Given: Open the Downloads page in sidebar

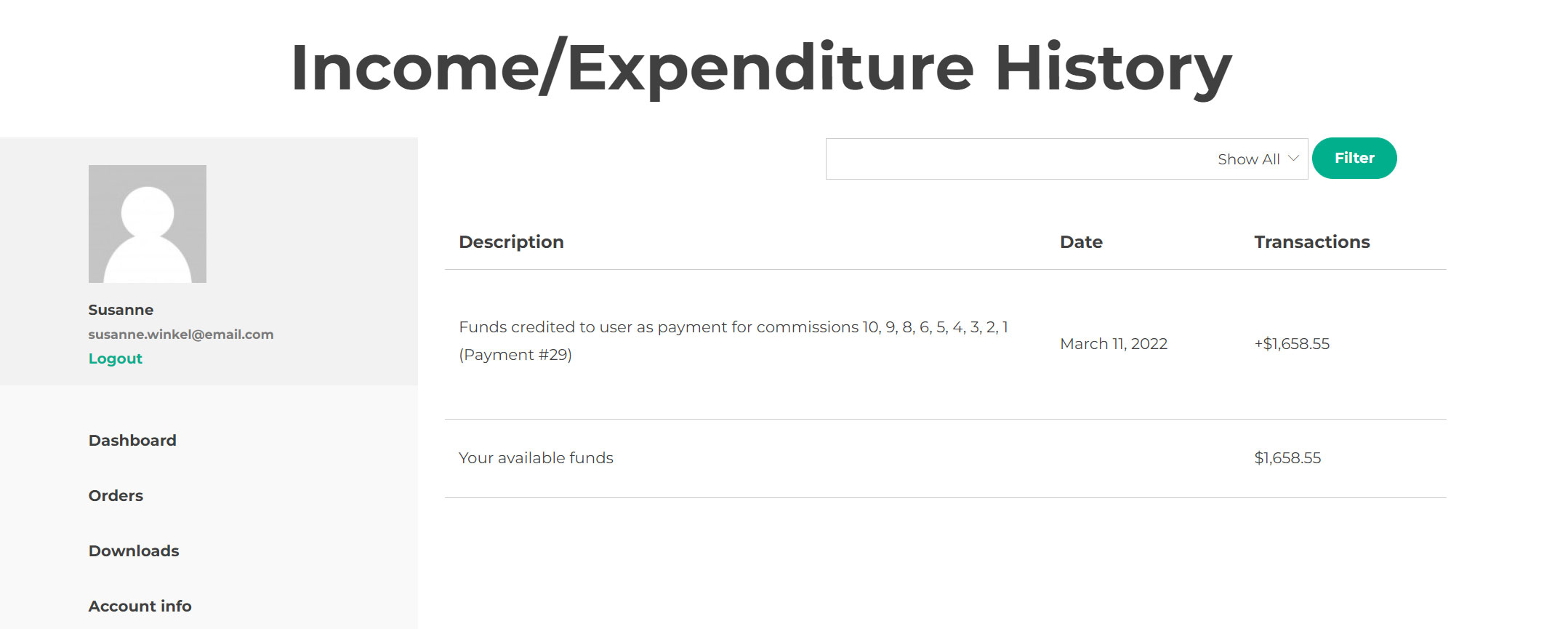Looking at the screenshot, I should tap(134, 551).
